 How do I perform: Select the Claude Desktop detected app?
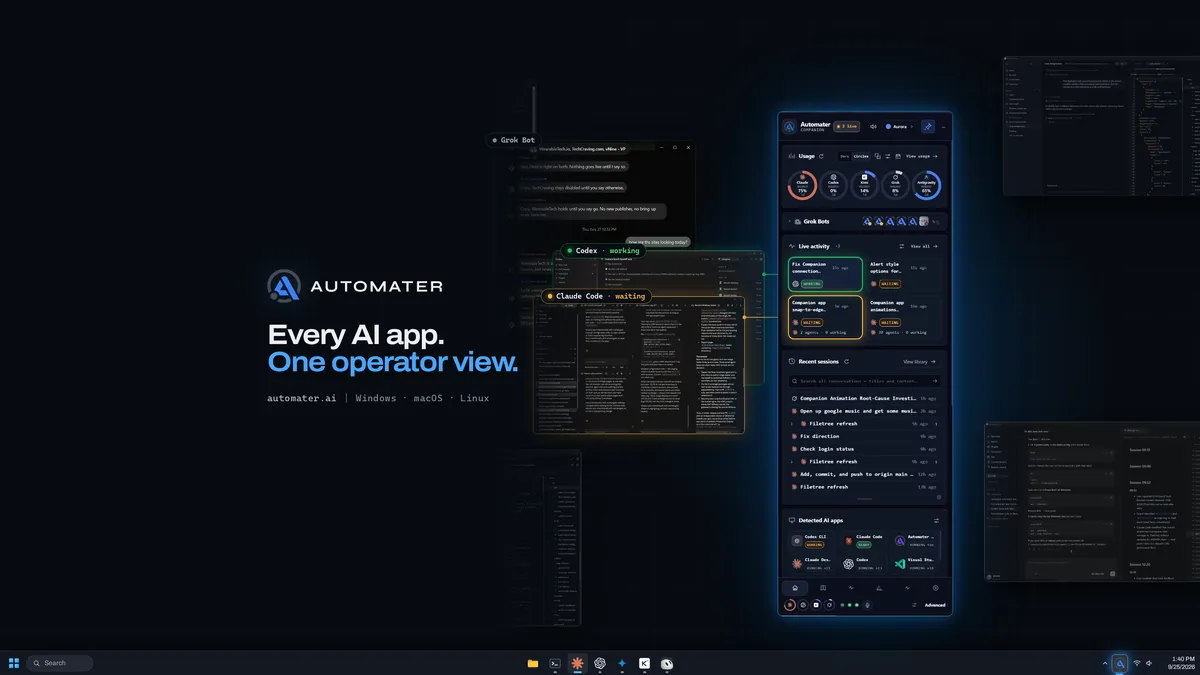pyautogui.click(x=811, y=564)
